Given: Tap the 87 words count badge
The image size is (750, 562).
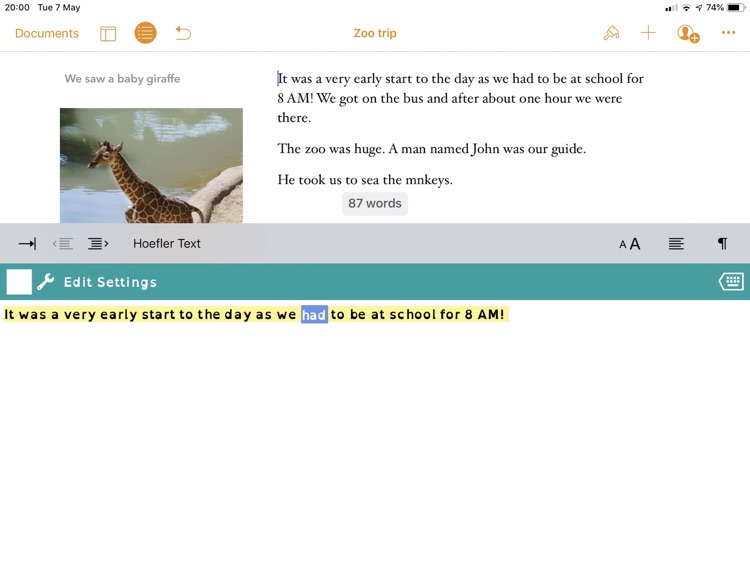Looking at the screenshot, I should (x=375, y=204).
